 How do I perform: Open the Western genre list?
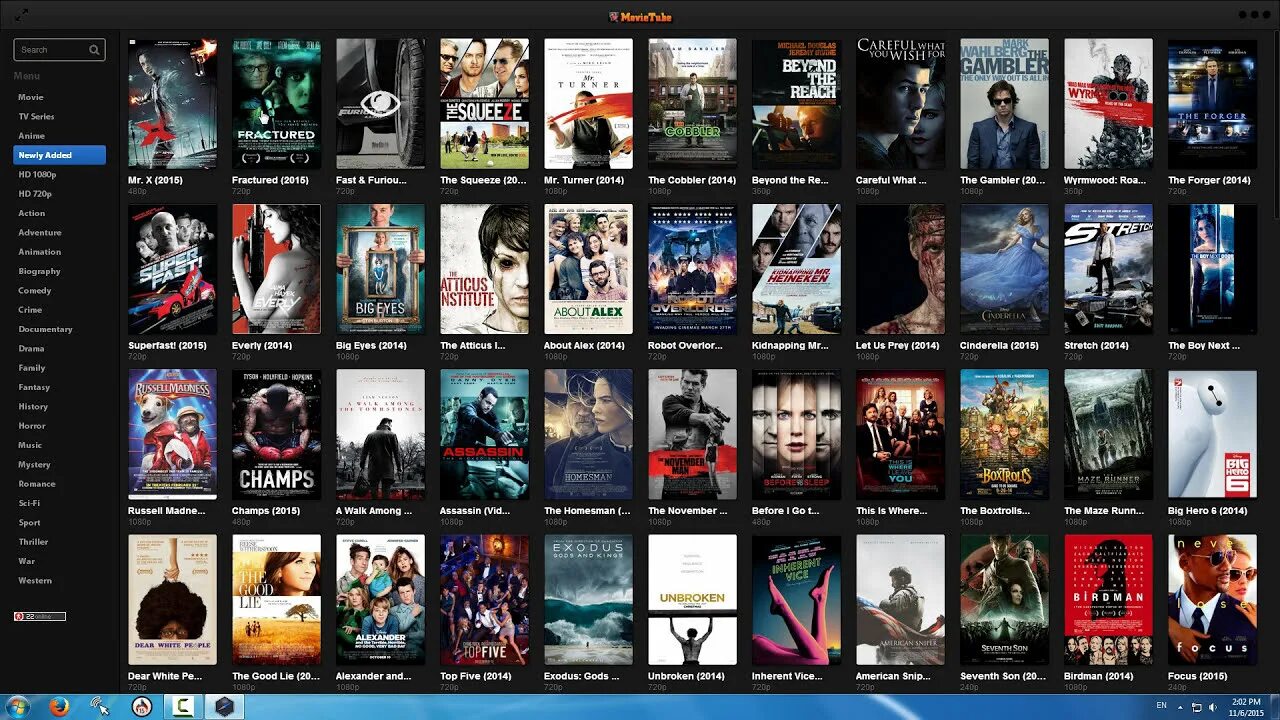[x=35, y=580]
